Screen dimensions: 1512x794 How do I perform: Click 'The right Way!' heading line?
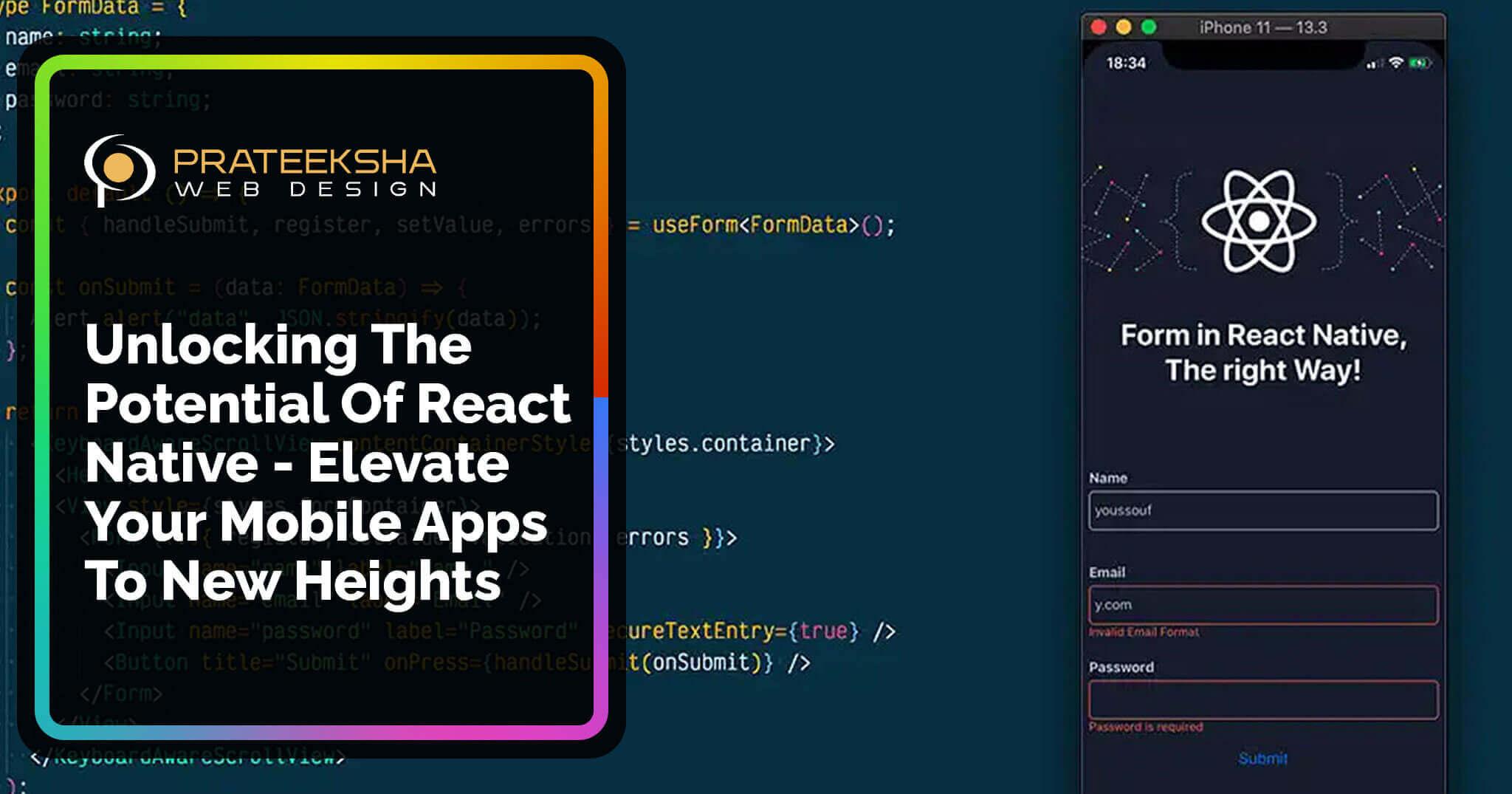point(1263,370)
